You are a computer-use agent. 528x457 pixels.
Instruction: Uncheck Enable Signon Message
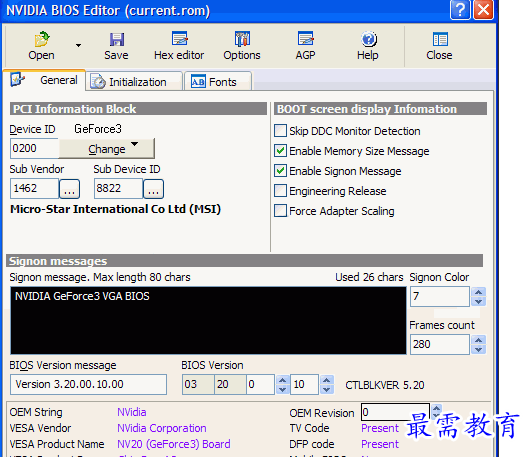pos(280,171)
